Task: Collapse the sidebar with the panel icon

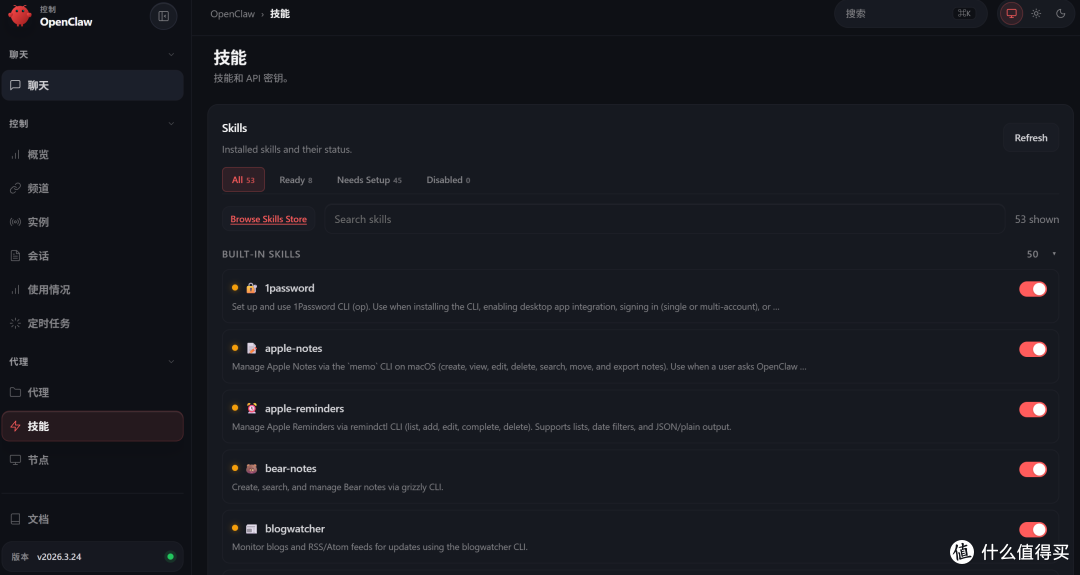Action: point(163,15)
